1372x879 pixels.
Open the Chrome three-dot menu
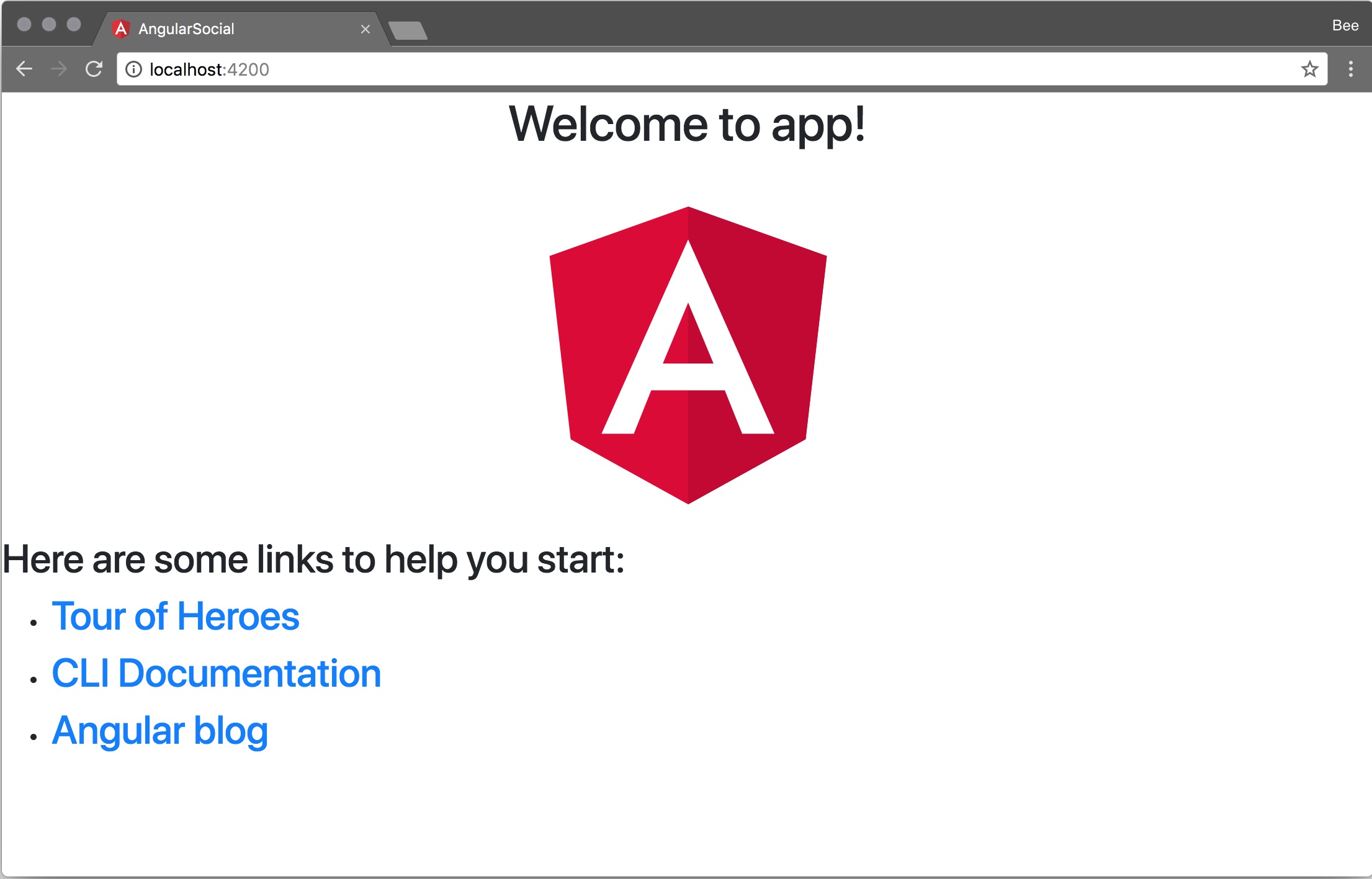pyautogui.click(x=1351, y=69)
